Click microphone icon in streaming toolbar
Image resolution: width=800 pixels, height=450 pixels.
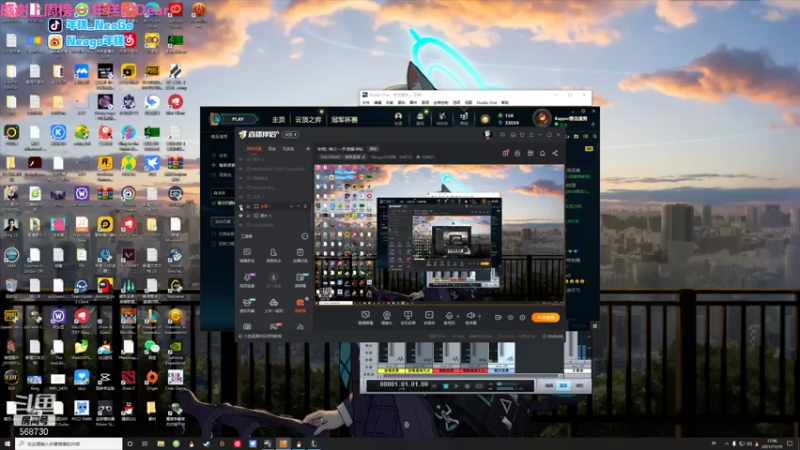tap(449, 315)
